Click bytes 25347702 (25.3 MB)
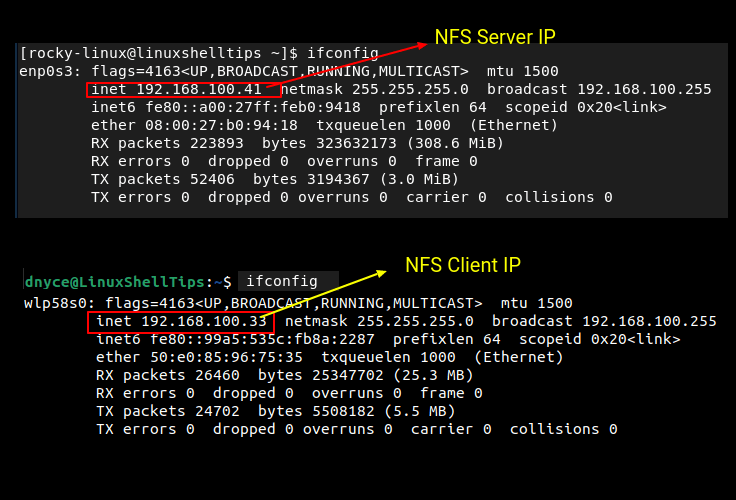 click(x=365, y=375)
